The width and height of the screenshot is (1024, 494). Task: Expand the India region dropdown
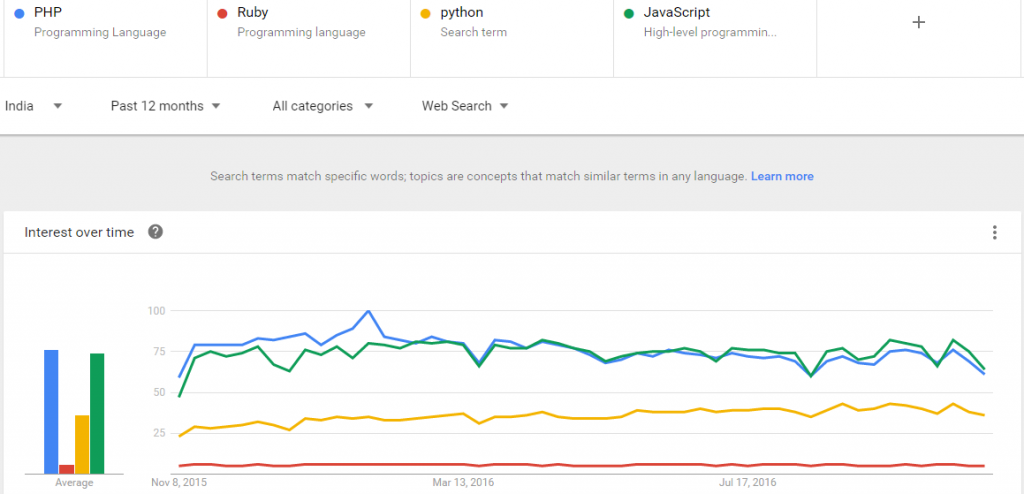click(x=34, y=106)
